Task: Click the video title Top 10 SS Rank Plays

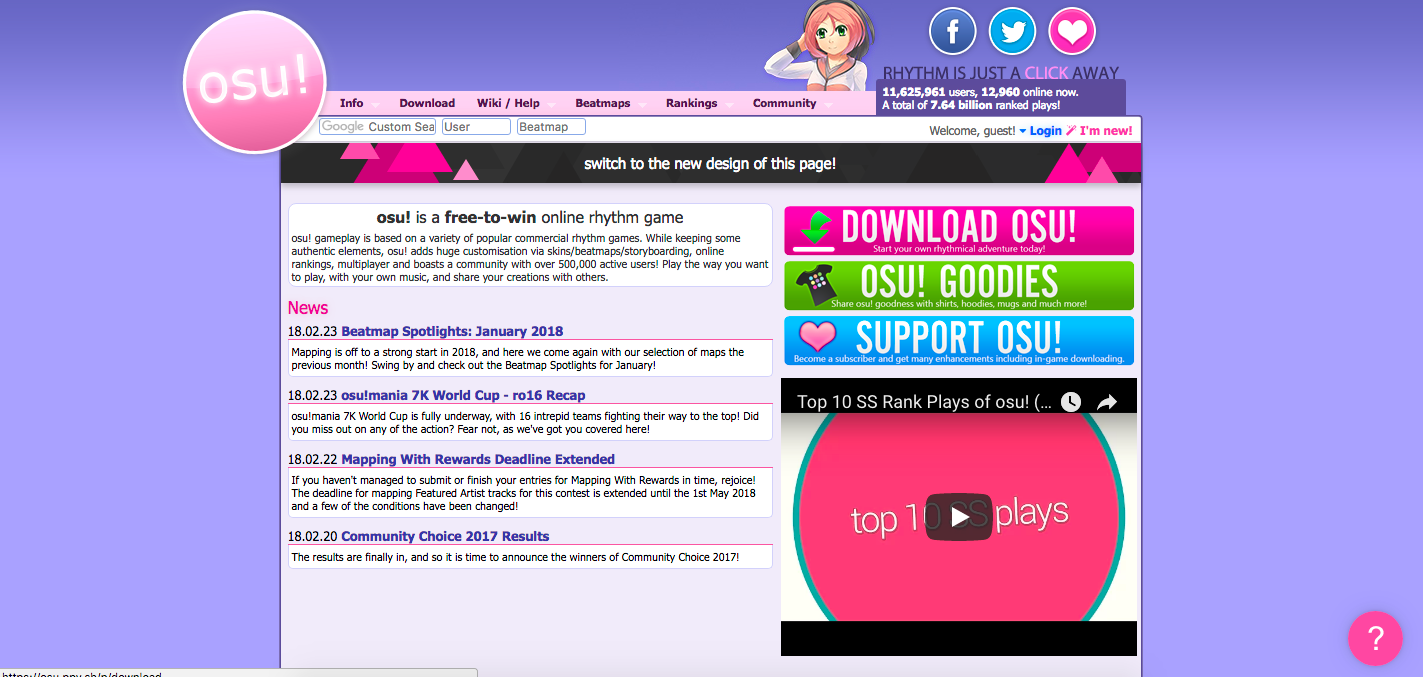Action: (924, 402)
